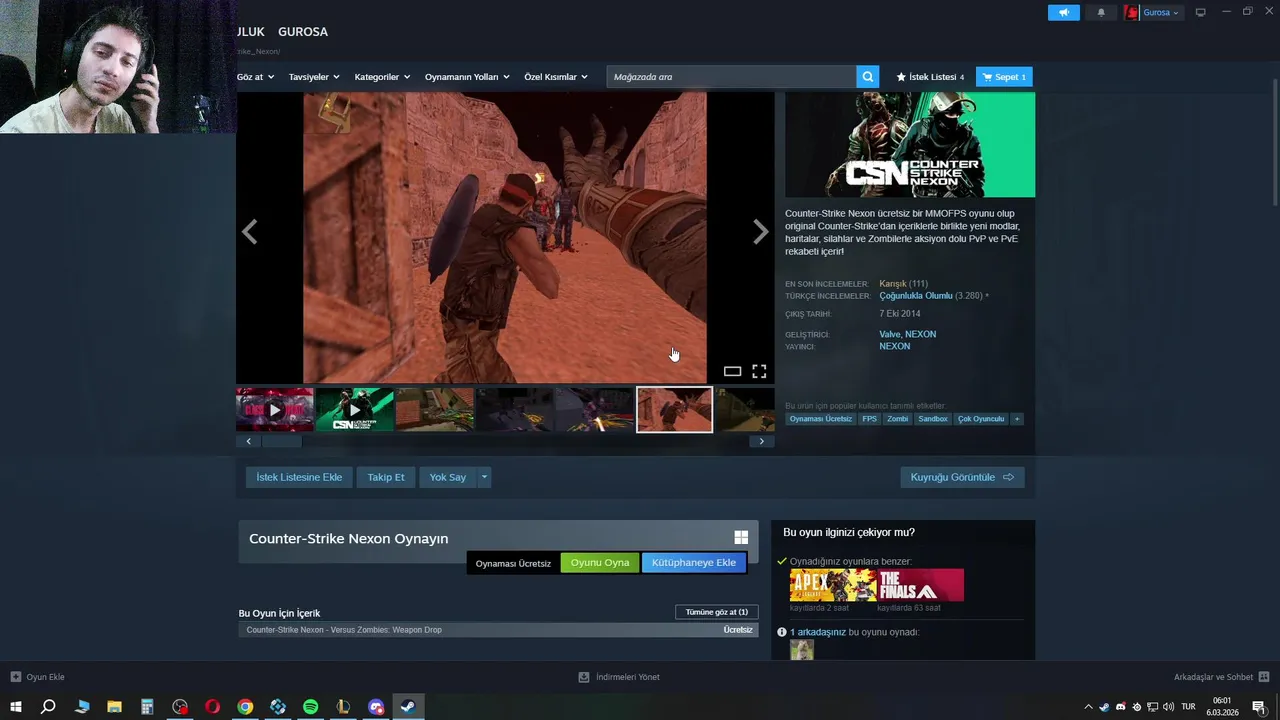Viewport: 1280px width, 720px height.
Task: Click Yok Say button
Action: point(448,477)
